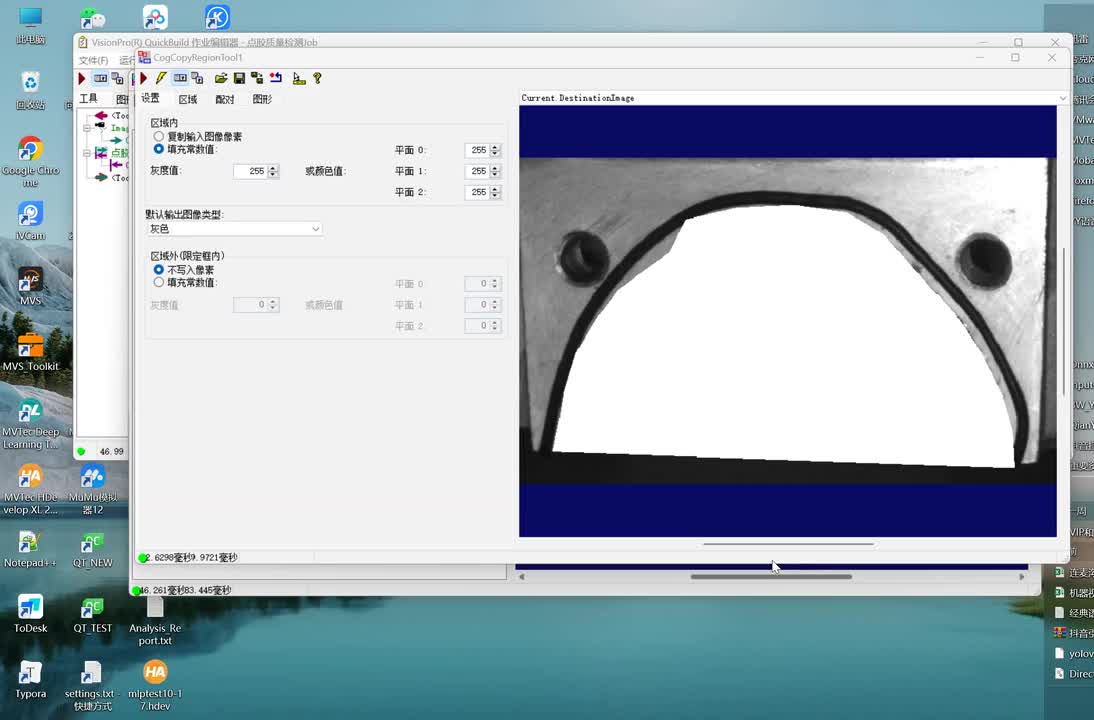Screen dimensions: 1094x720
Task: Open floating display icon in QuickBuild toolbar
Action: coord(117,79)
